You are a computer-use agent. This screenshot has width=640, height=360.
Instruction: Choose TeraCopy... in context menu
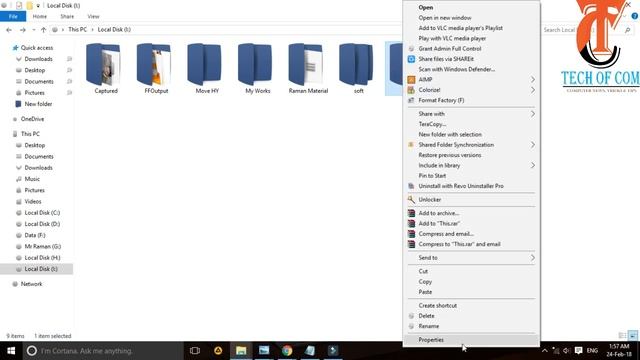(471, 124)
